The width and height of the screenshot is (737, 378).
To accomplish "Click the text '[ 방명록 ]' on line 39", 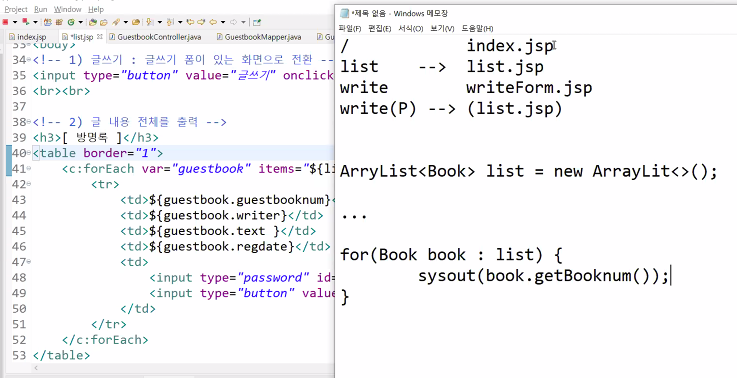I will coord(92,138).
